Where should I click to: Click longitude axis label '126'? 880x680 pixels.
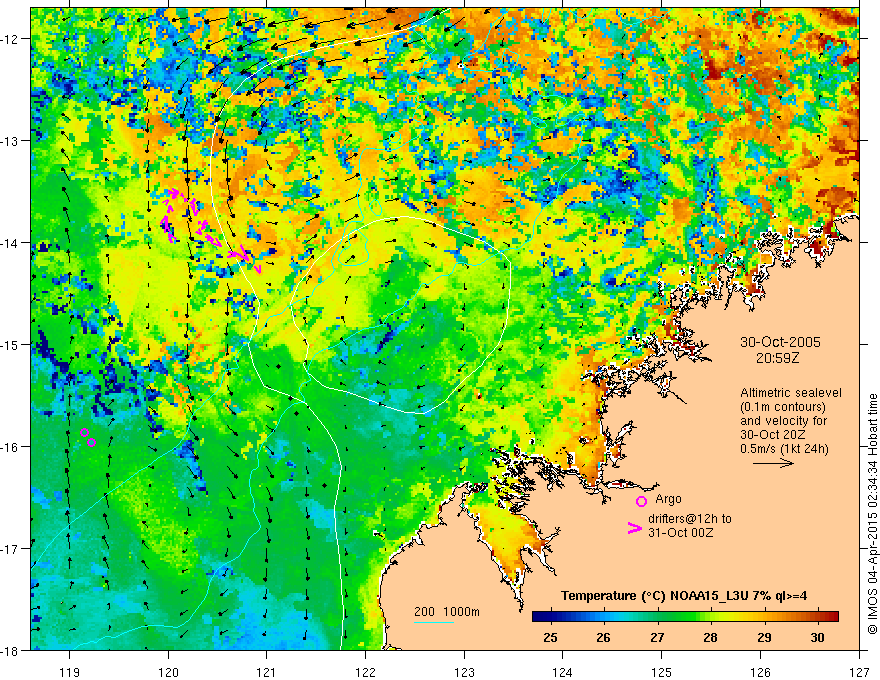click(760, 672)
